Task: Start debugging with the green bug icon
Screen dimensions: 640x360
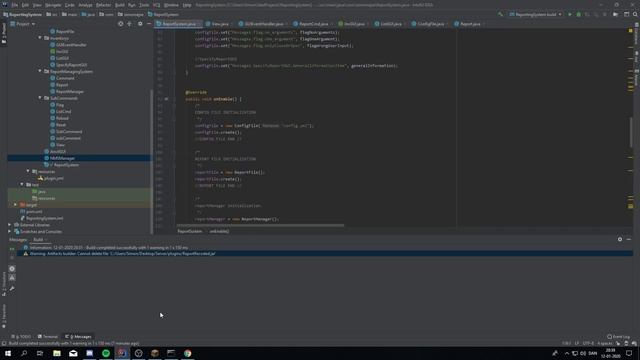Action: 578,14
